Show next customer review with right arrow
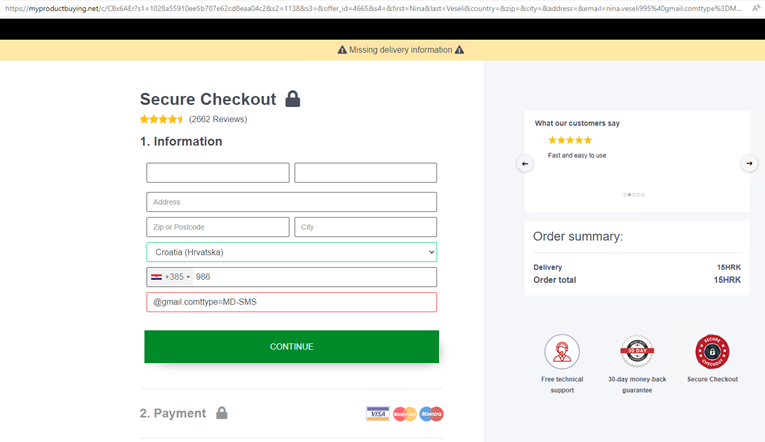This screenshot has height=442, width=765. tap(749, 164)
